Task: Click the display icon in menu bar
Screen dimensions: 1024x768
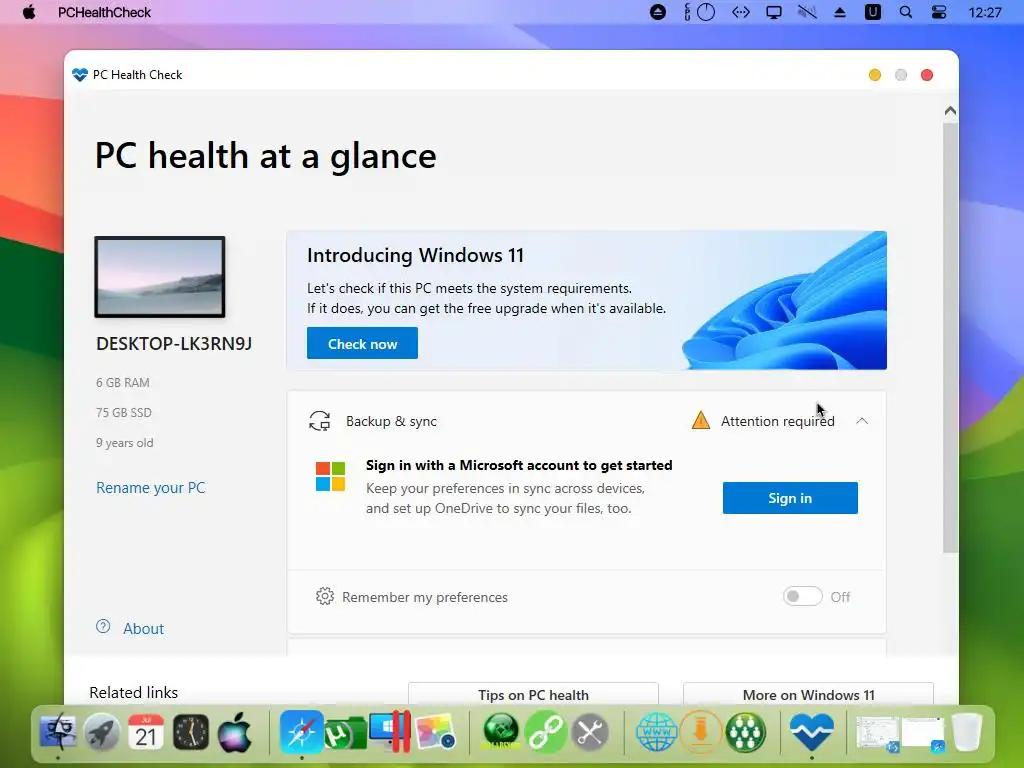Action: tap(774, 12)
